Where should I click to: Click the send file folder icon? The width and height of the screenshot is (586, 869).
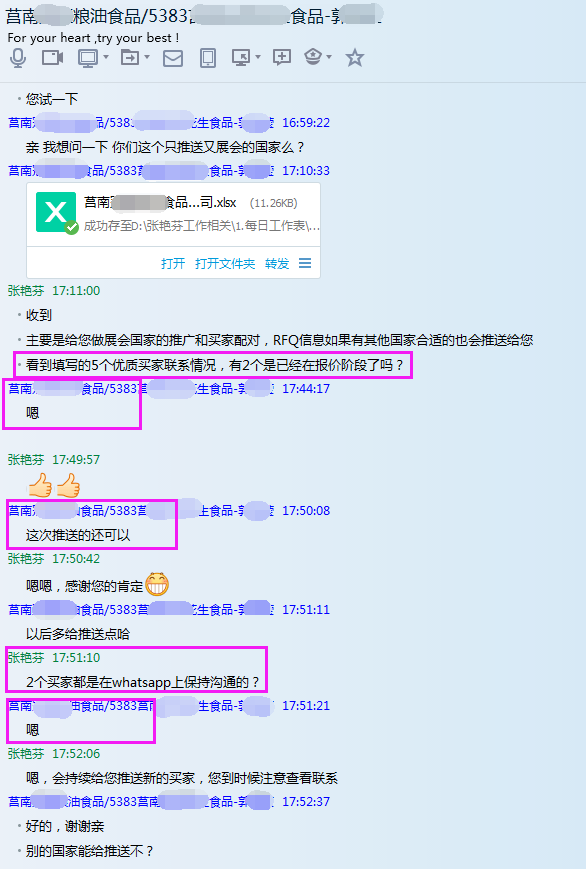[x=130, y=57]
